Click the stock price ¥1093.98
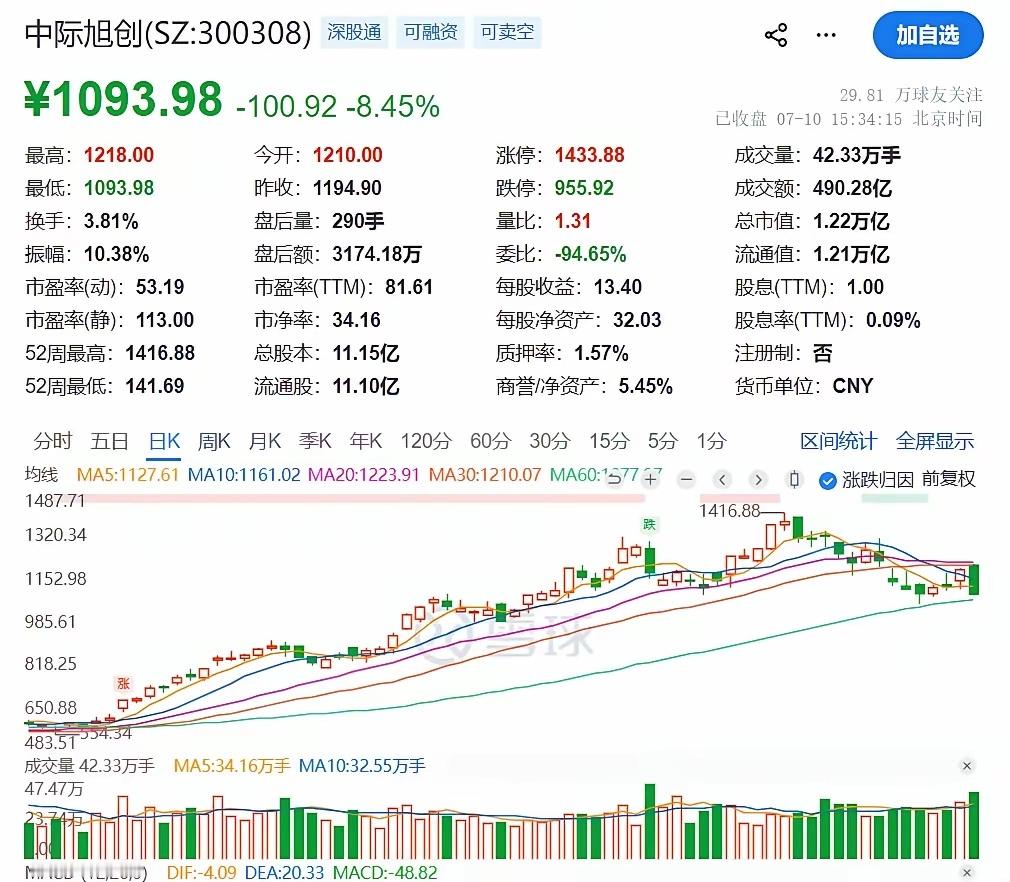Image resolution: width=1010 pixels, height=882 pixels. click(x=123, y=99)
